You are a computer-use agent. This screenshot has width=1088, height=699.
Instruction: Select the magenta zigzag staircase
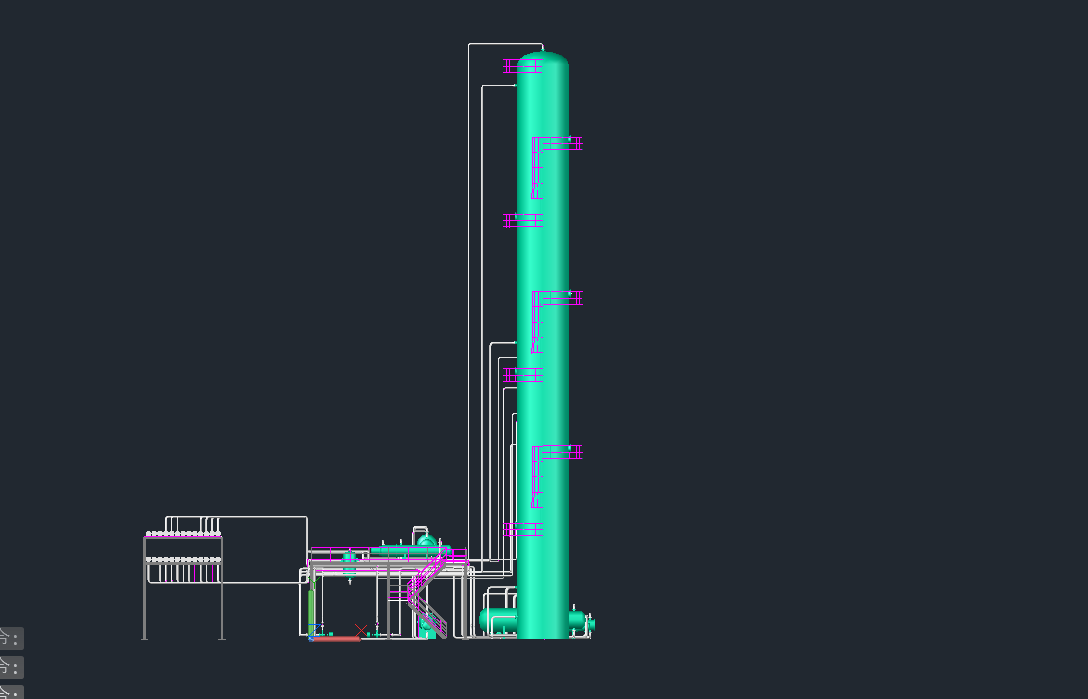(x=426, y=591)
